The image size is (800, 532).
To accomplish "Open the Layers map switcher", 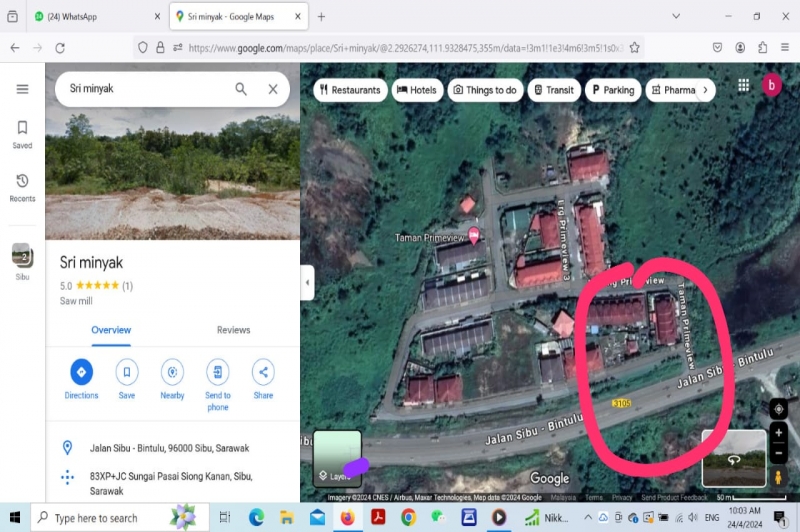I will coord(337,458).
